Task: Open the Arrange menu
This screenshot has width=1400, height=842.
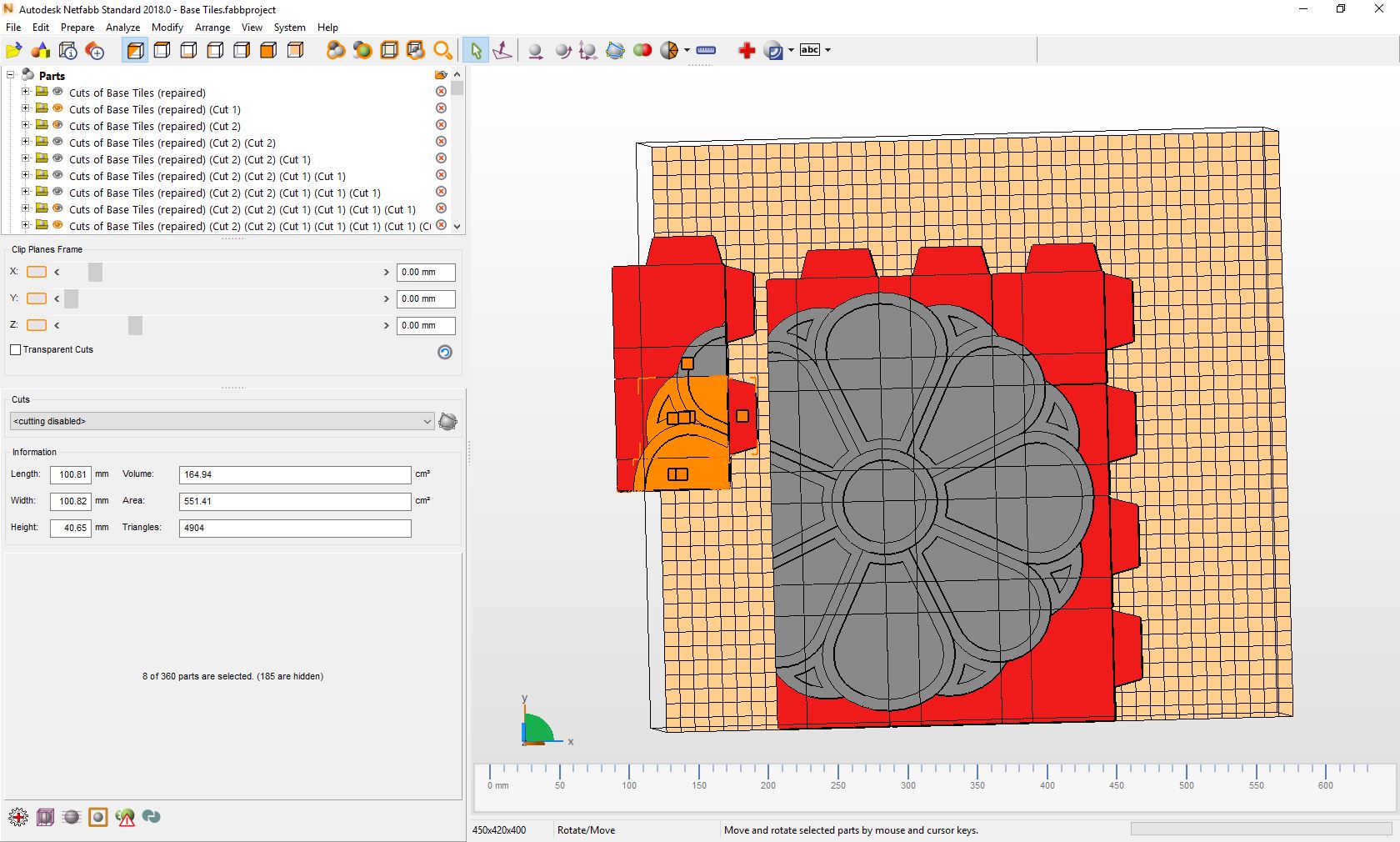Action: point(212,27)
